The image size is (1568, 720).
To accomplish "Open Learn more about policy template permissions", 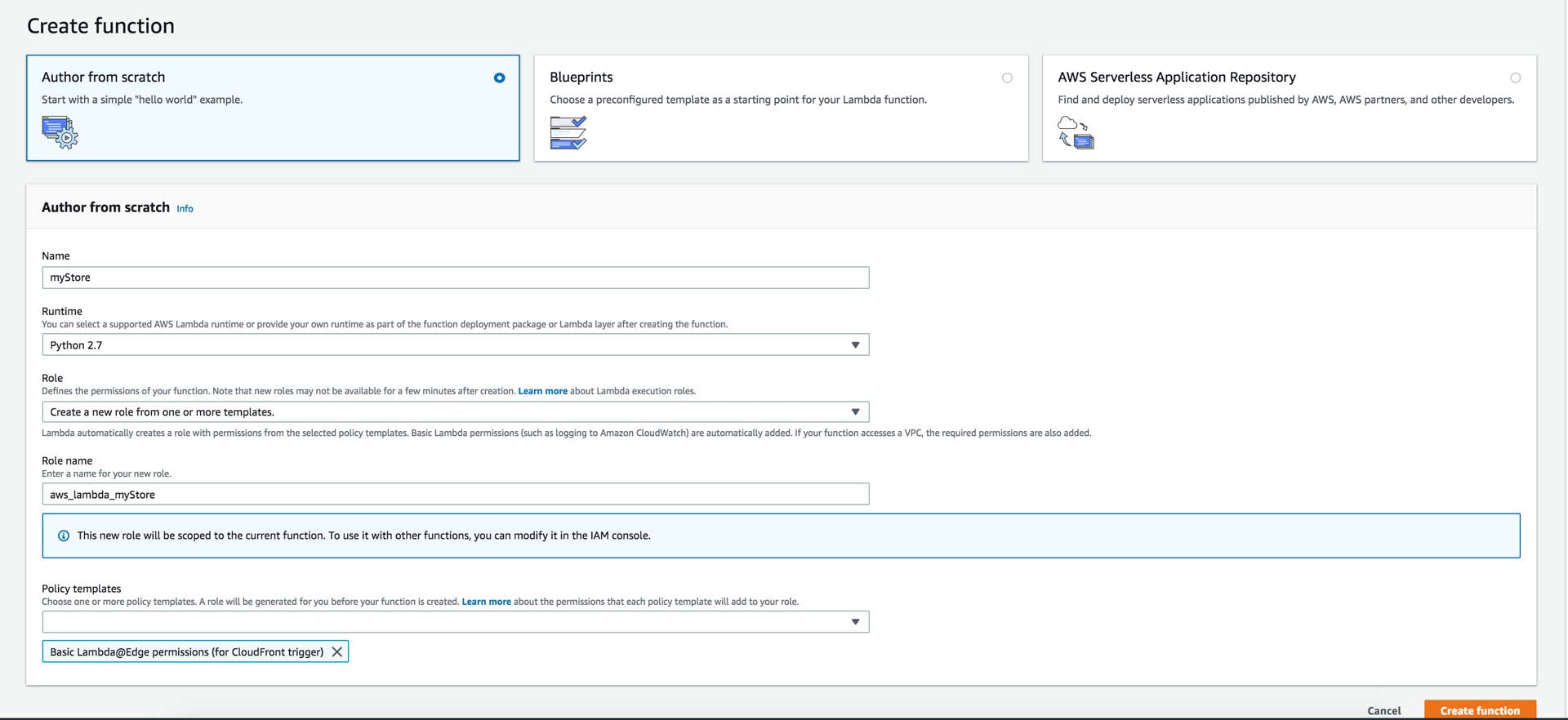I will pyautogui.click(x=486, y=602).
